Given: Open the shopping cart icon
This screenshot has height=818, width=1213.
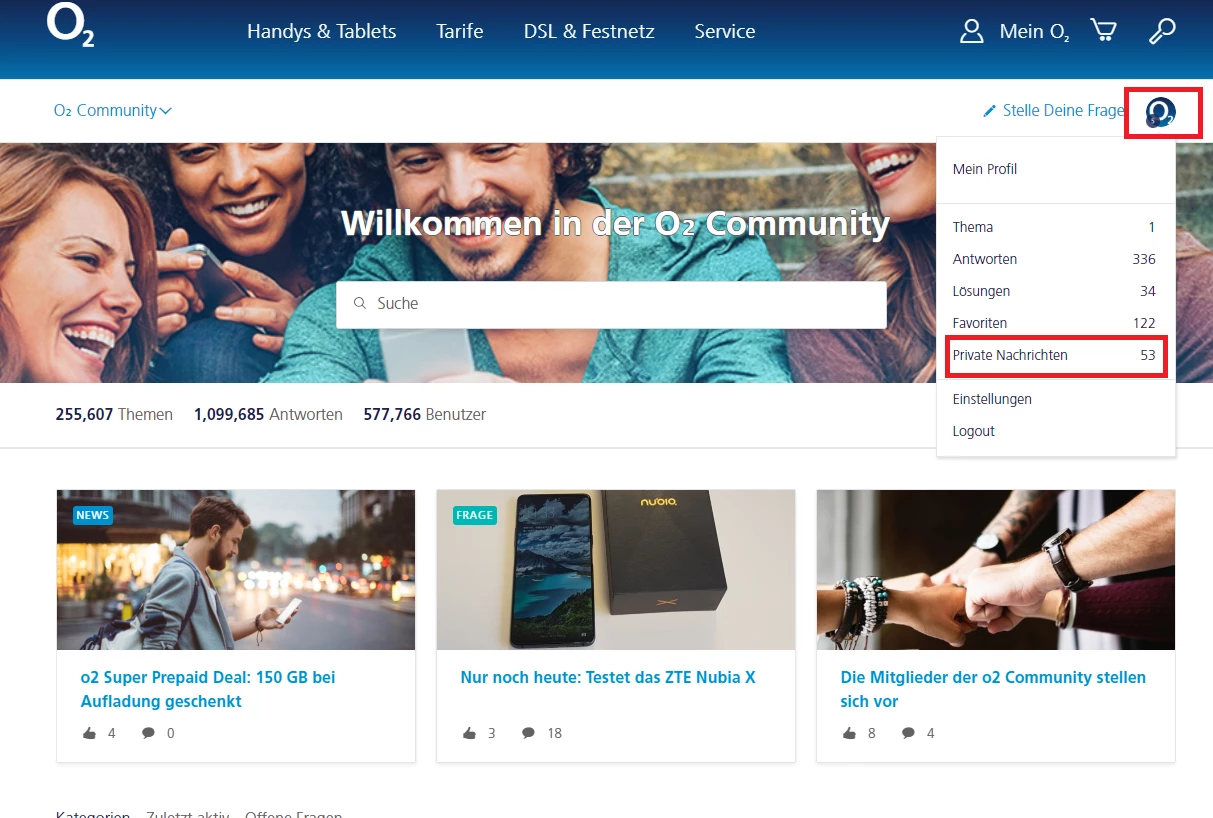Looking at the screenshot, I should tap(1103, 30).
